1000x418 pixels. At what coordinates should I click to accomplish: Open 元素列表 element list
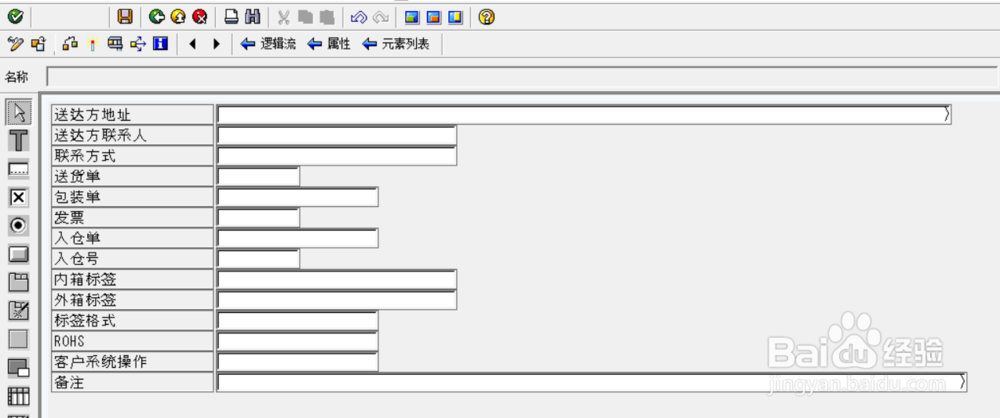click(395, 44)
